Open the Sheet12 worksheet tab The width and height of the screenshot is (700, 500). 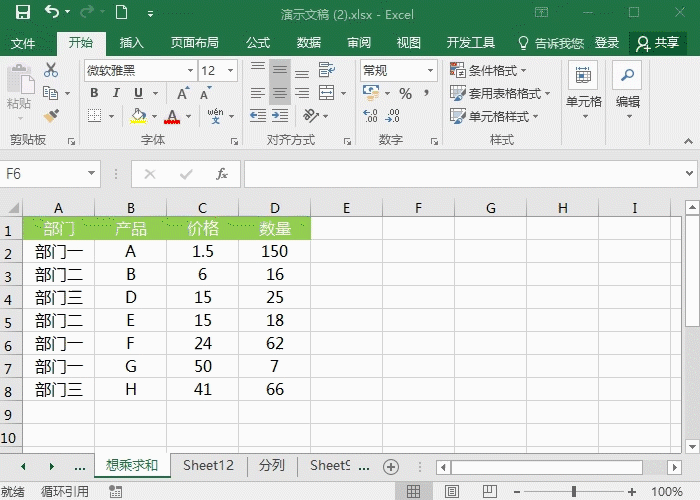click(x=208, y=466)
